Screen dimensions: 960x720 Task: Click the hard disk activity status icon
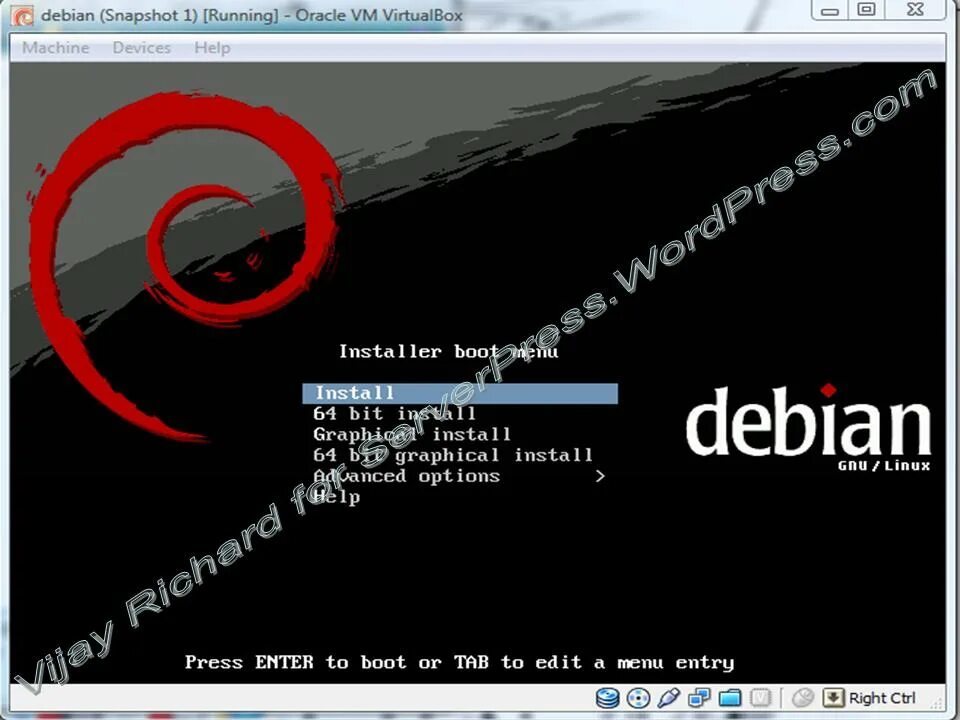pos(607,698)
